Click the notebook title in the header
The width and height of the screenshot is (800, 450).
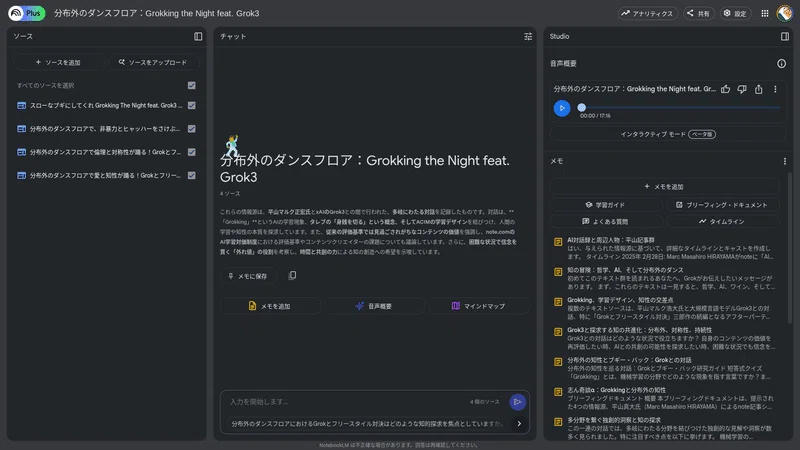tap(157, 13)
